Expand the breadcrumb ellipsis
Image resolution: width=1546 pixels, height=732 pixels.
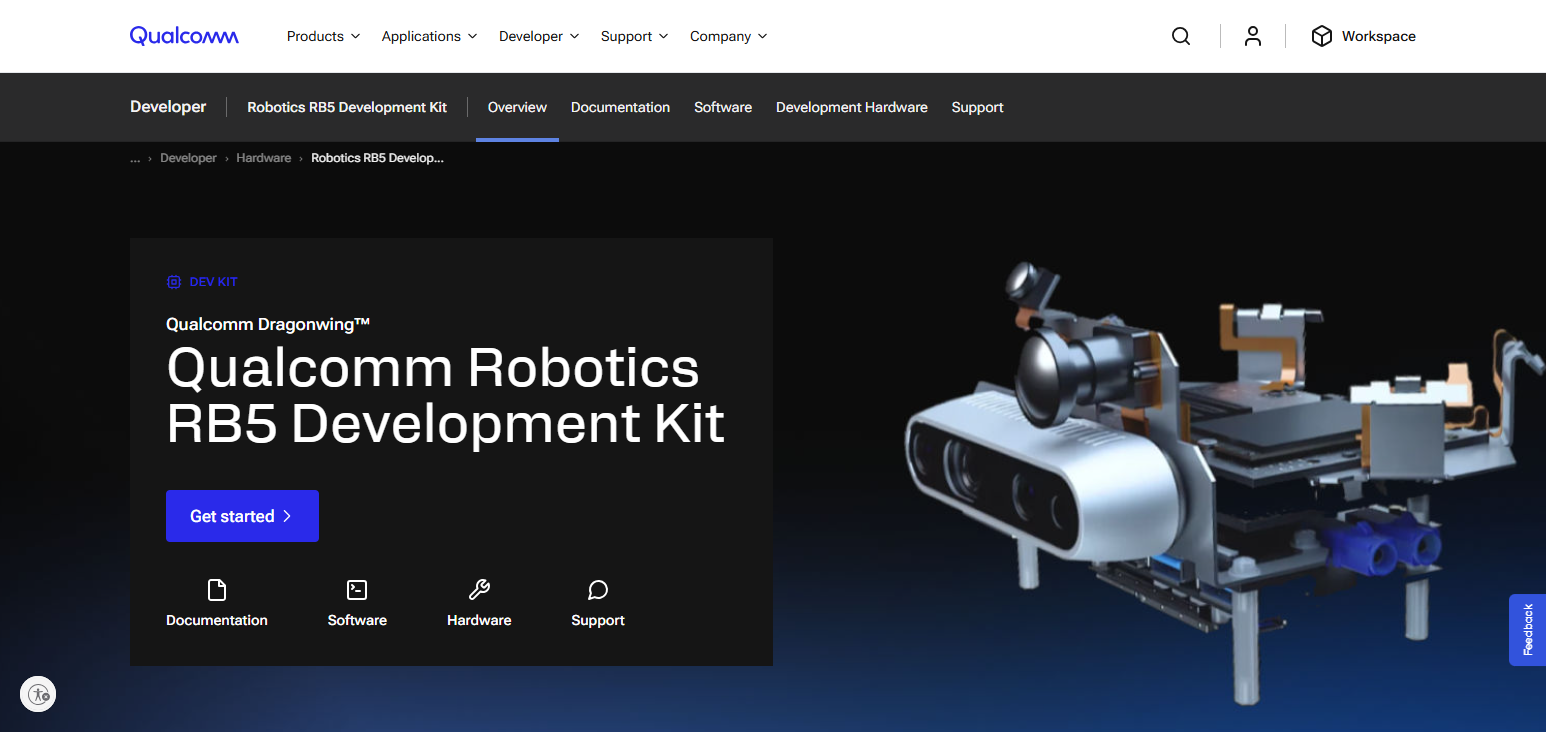(x=135, y=158)
